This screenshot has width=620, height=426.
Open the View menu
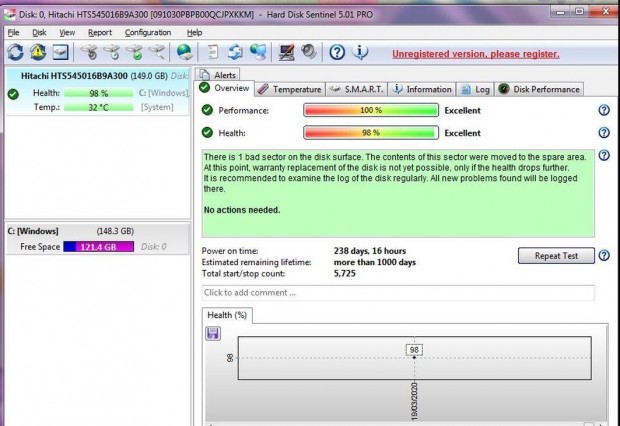(x=67, y=32)
